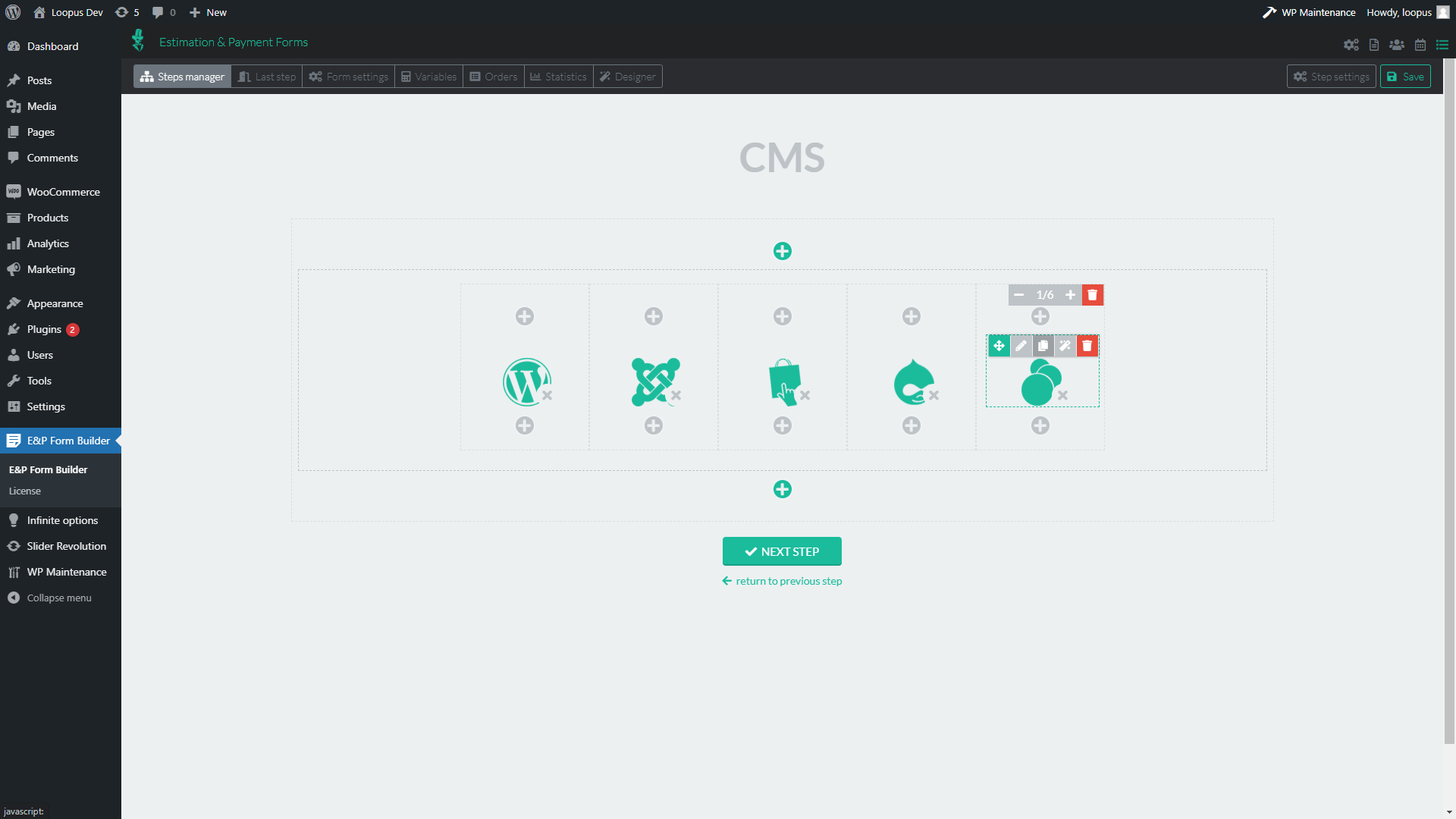
Task: Delete the selected item using red trash
Action: (1087, 346)
